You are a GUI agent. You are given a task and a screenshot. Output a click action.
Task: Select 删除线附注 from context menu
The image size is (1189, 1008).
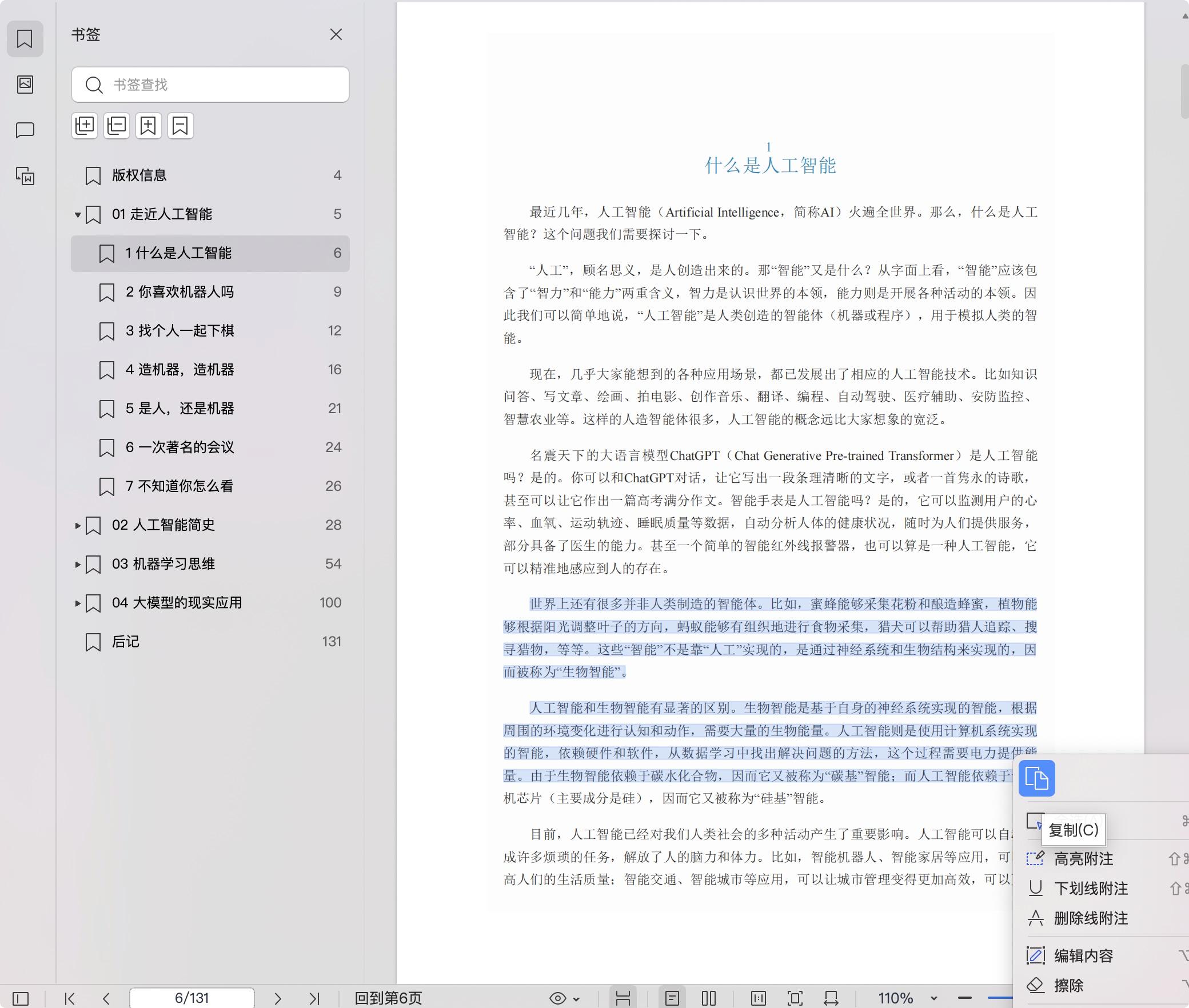(1090, 918)
